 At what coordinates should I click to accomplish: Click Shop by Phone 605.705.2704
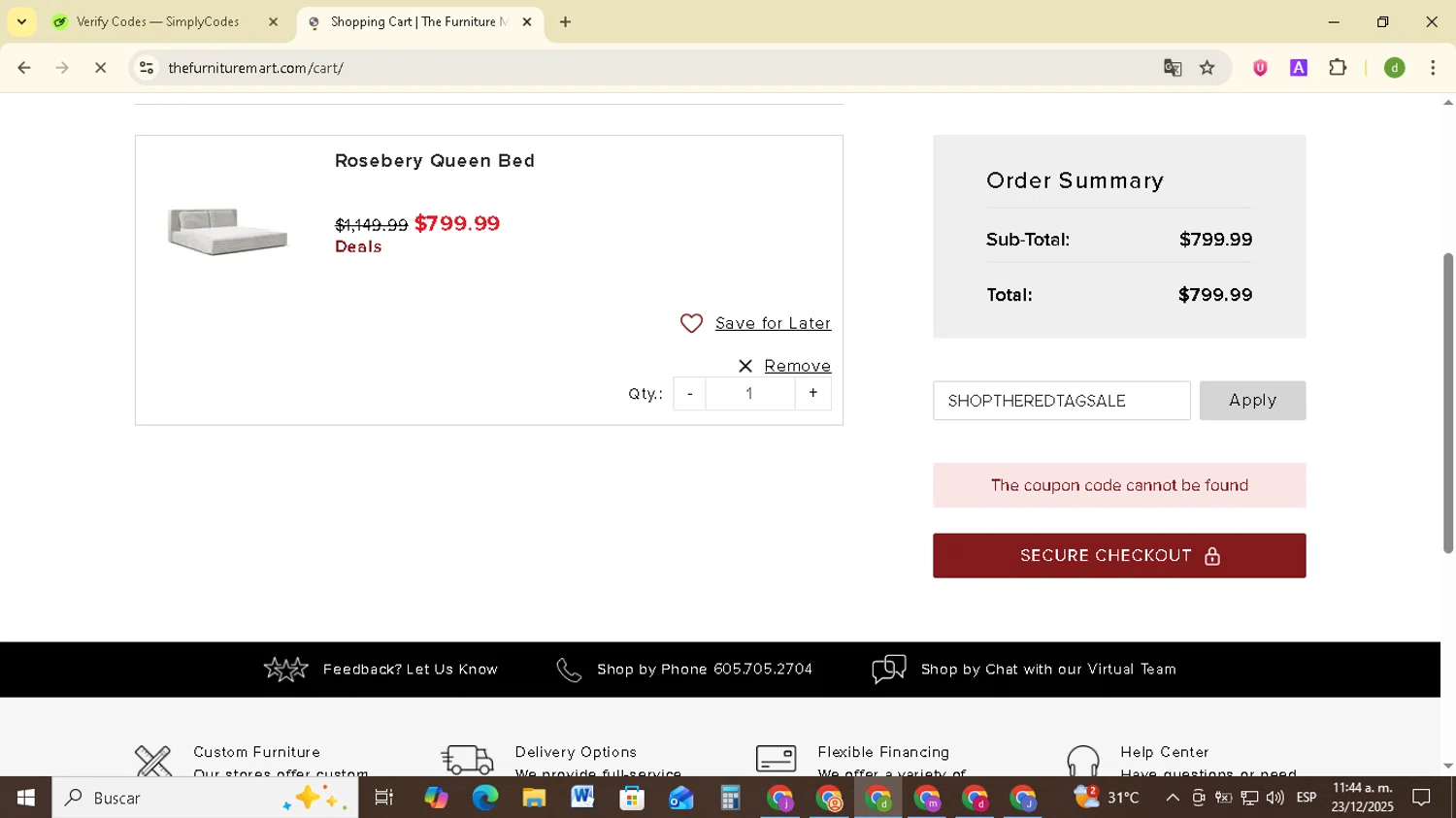click(x=705, y=670)
